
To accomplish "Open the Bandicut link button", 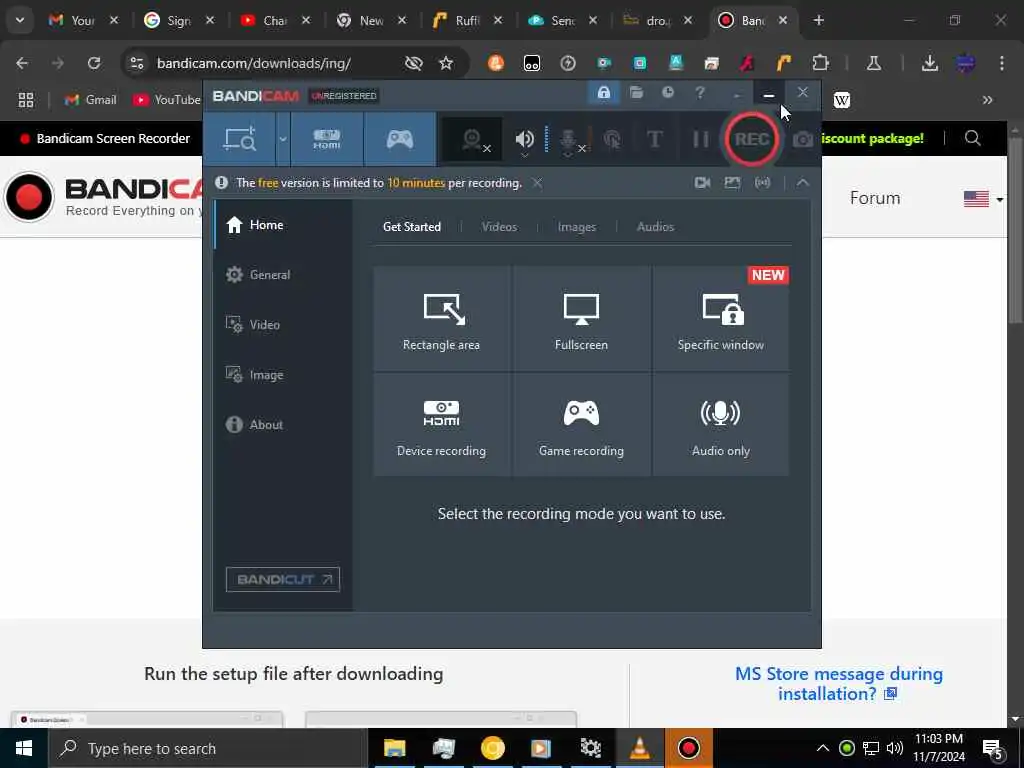I will coord(283,579).
